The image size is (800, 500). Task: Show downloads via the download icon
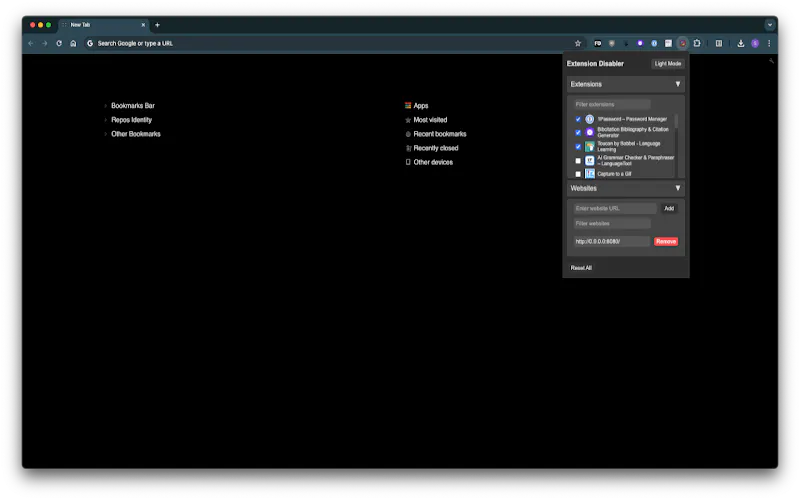point(741,43)
